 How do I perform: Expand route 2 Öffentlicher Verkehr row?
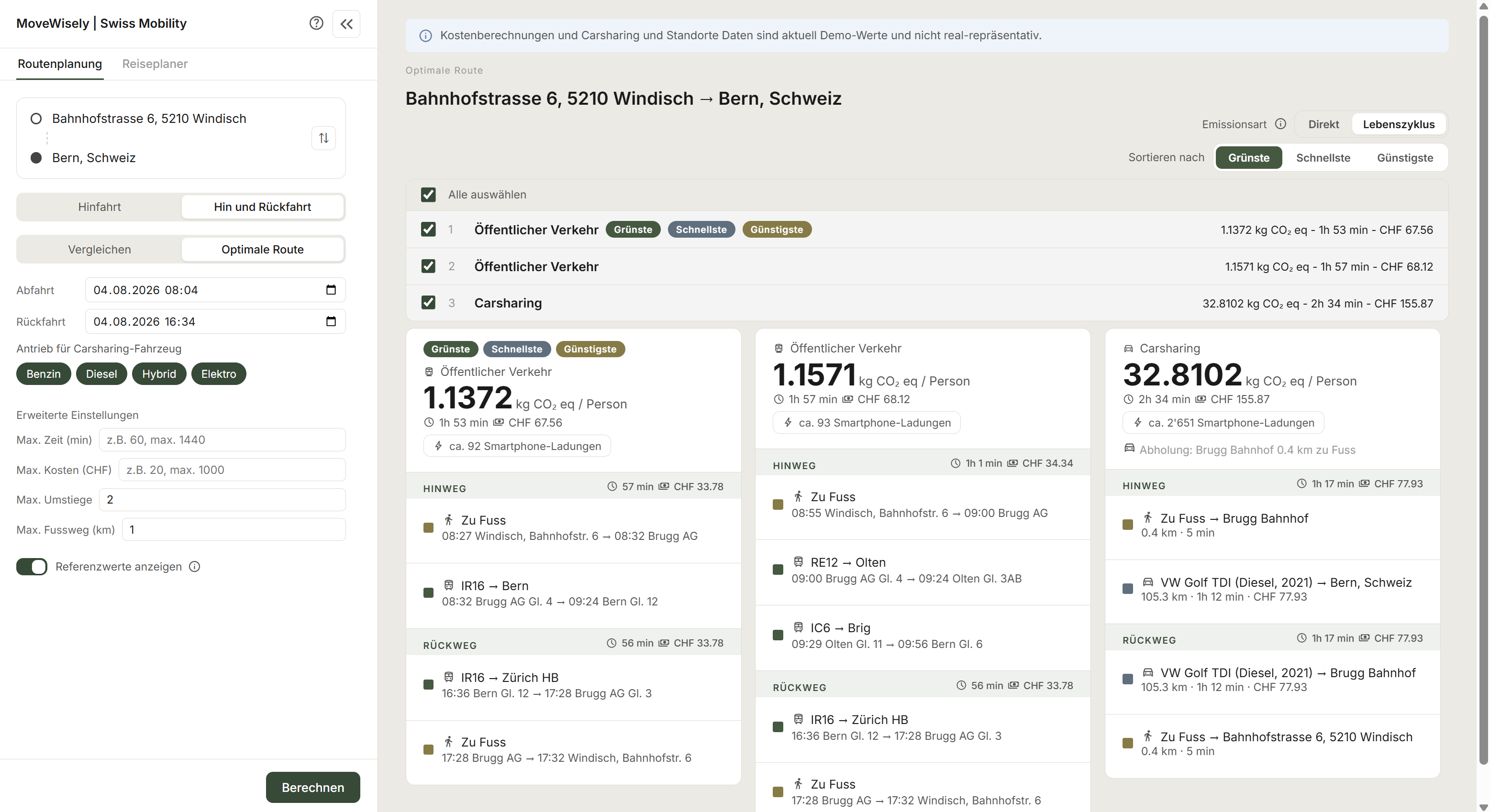[x=927, y=266]
